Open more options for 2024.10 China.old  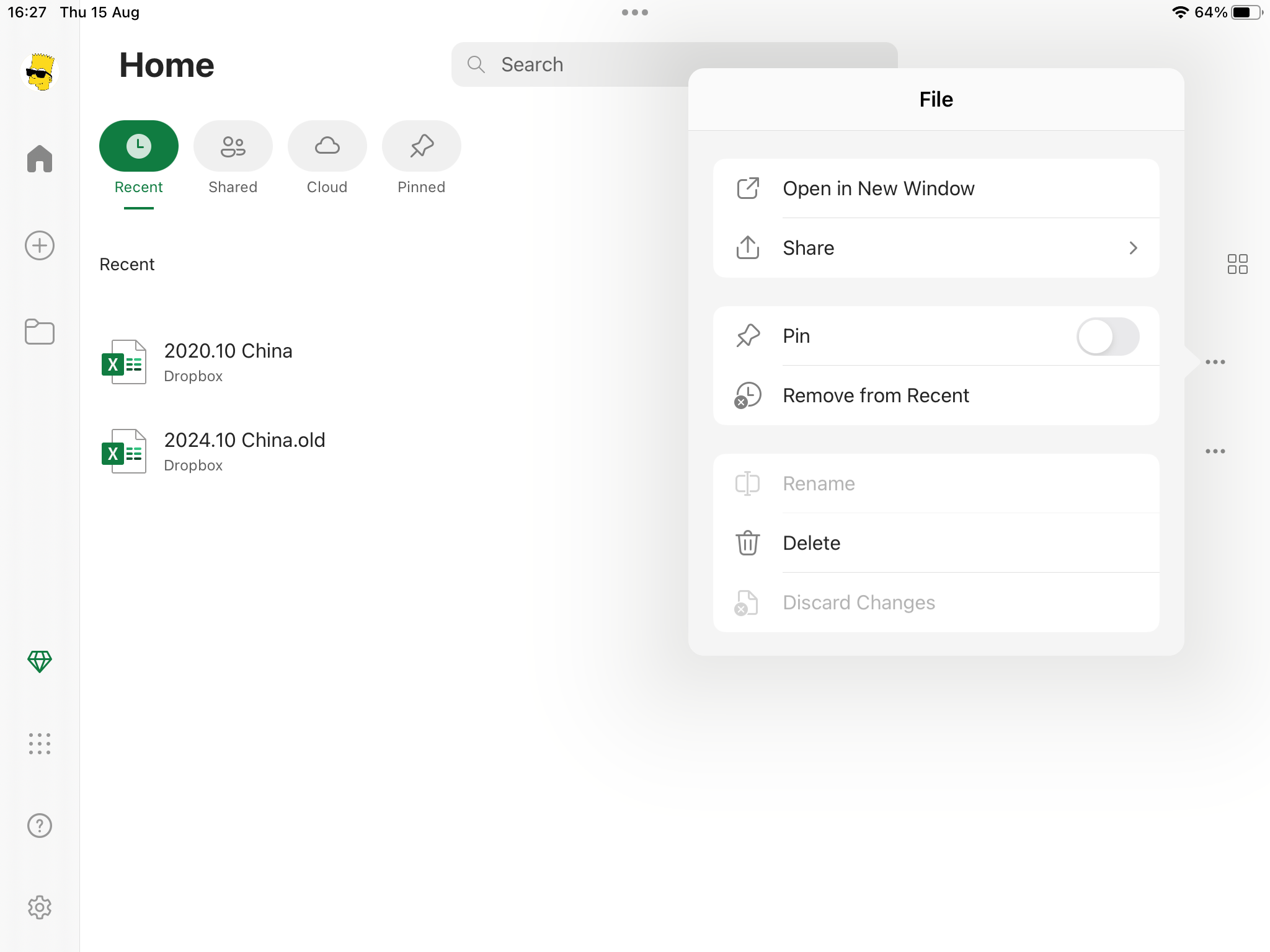pos(1215,451)
